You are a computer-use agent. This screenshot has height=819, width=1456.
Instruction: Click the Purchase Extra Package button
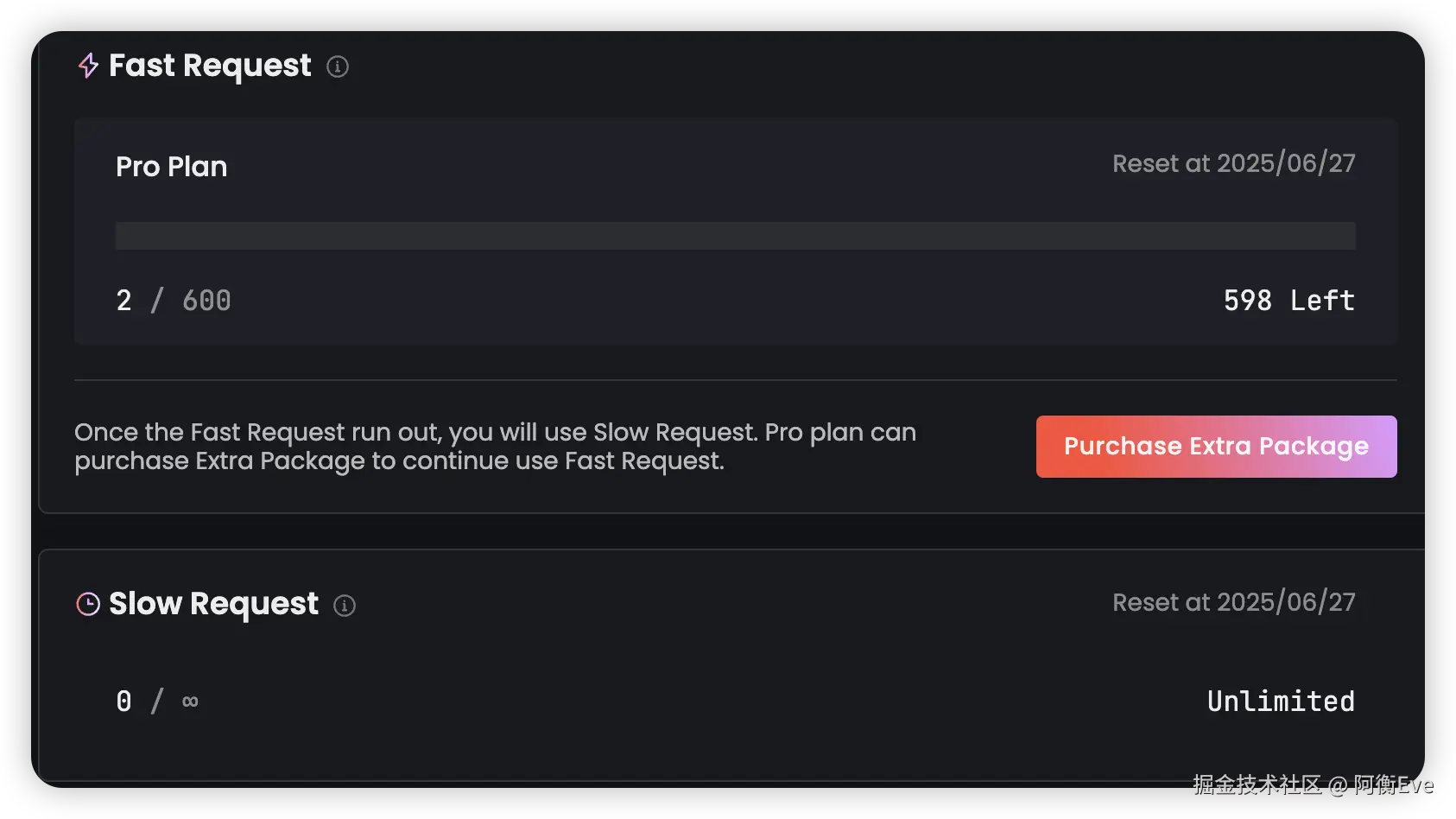point(1216,447)
